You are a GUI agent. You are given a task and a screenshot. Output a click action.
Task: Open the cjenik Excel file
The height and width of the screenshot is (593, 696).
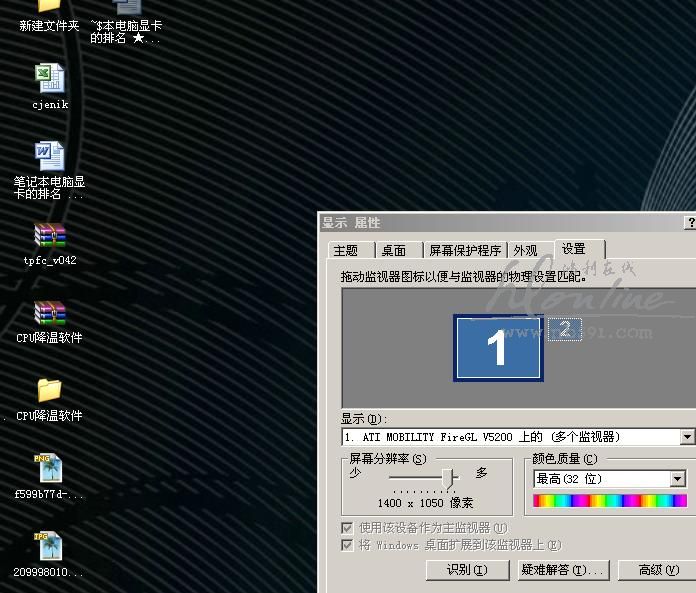[x=49, y=79]
